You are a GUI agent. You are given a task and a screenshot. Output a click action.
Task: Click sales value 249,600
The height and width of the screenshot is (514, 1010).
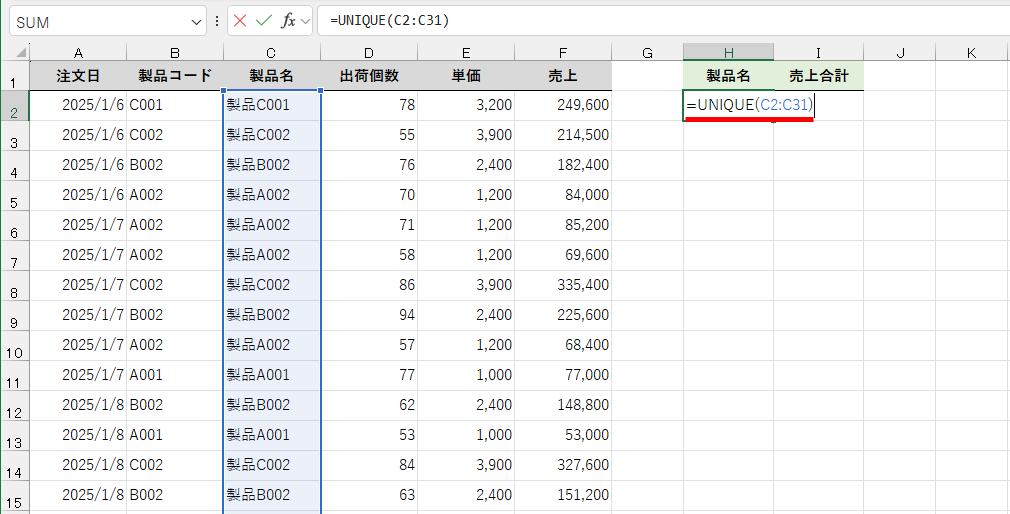(563, 105)
